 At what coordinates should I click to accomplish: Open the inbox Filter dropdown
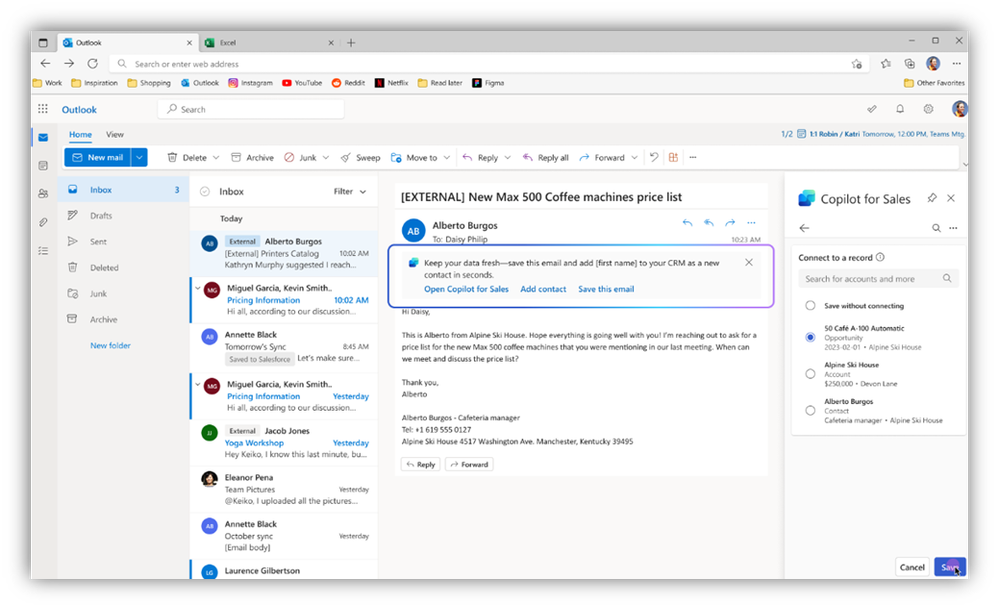point(350,191)
